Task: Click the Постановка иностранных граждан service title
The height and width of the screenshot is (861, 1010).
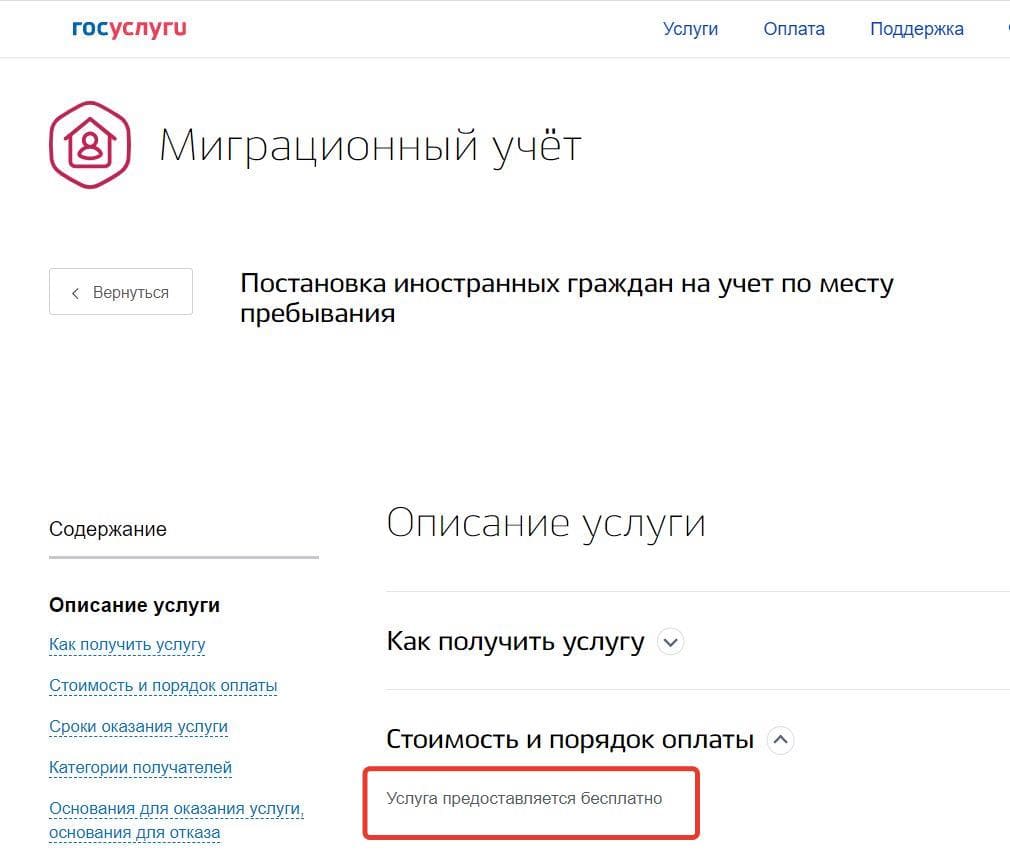Action: click(566, 298)
